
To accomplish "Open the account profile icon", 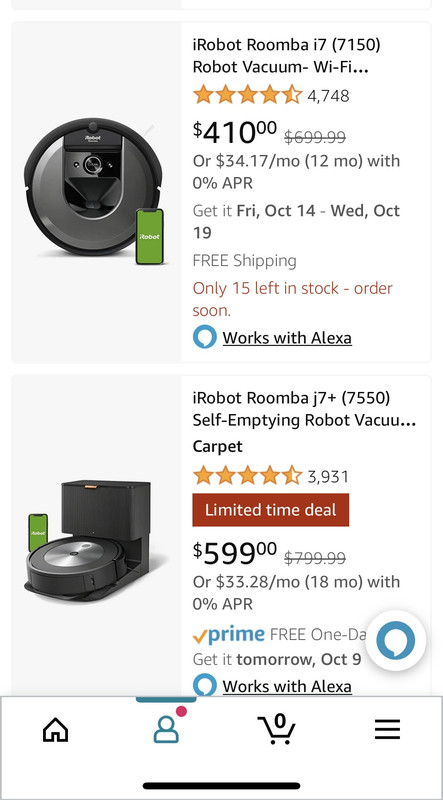I will point(166,730).
